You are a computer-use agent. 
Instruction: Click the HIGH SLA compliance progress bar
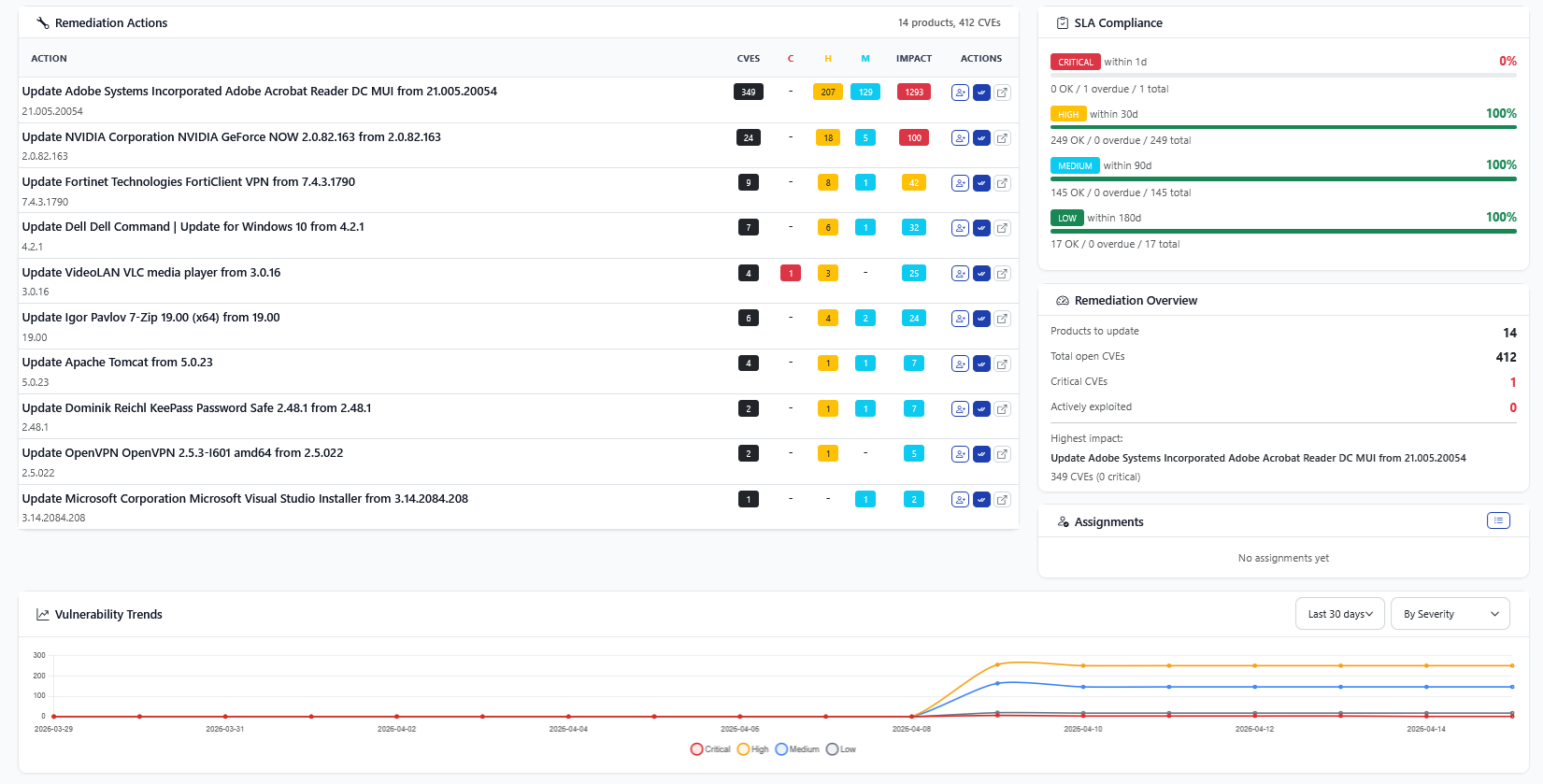click(x=1283, y=127)
